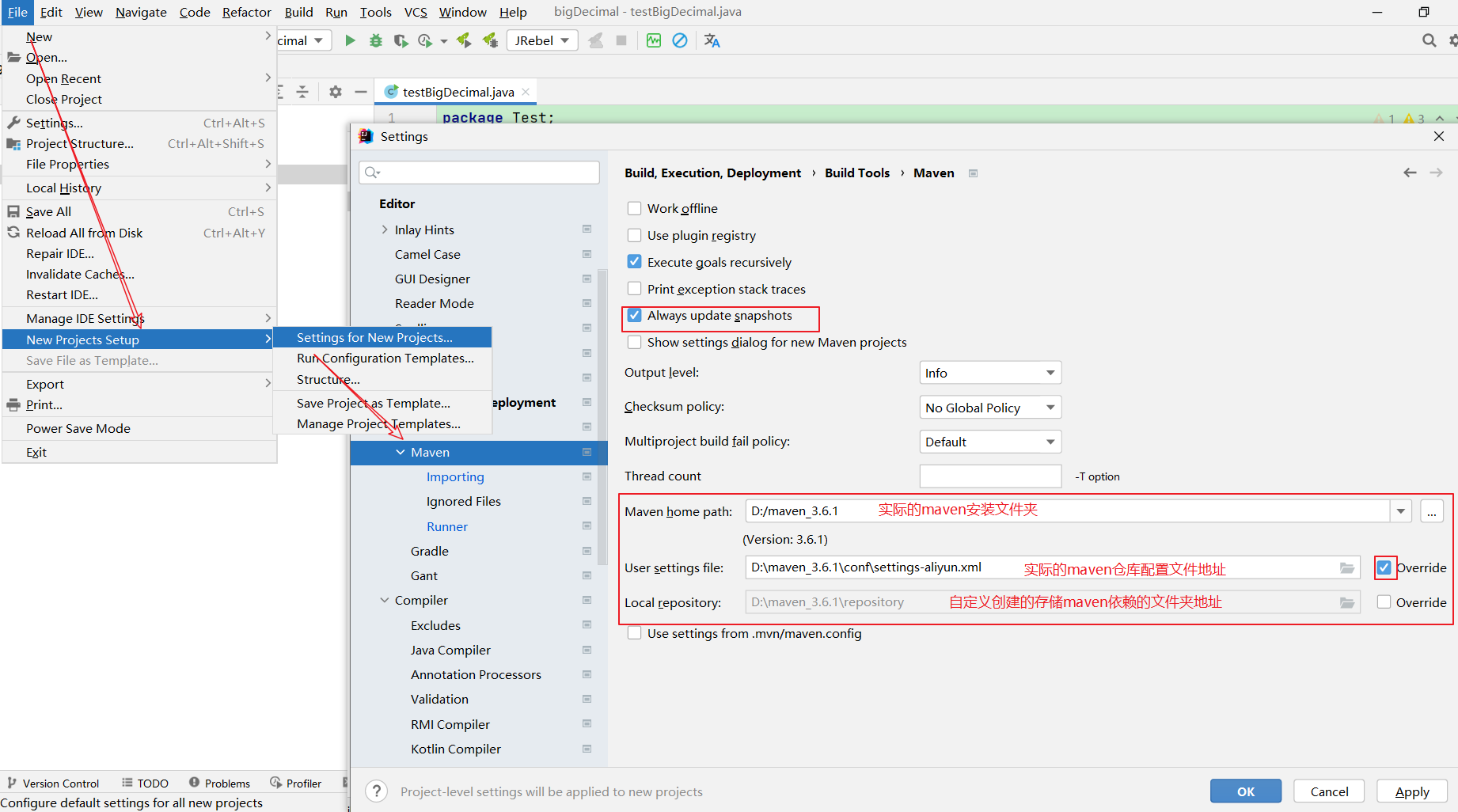Viewport: 1458px width, 812px height.
Task: Click the Settings forward navigation arrow
Action: [x=1436, y=173]
